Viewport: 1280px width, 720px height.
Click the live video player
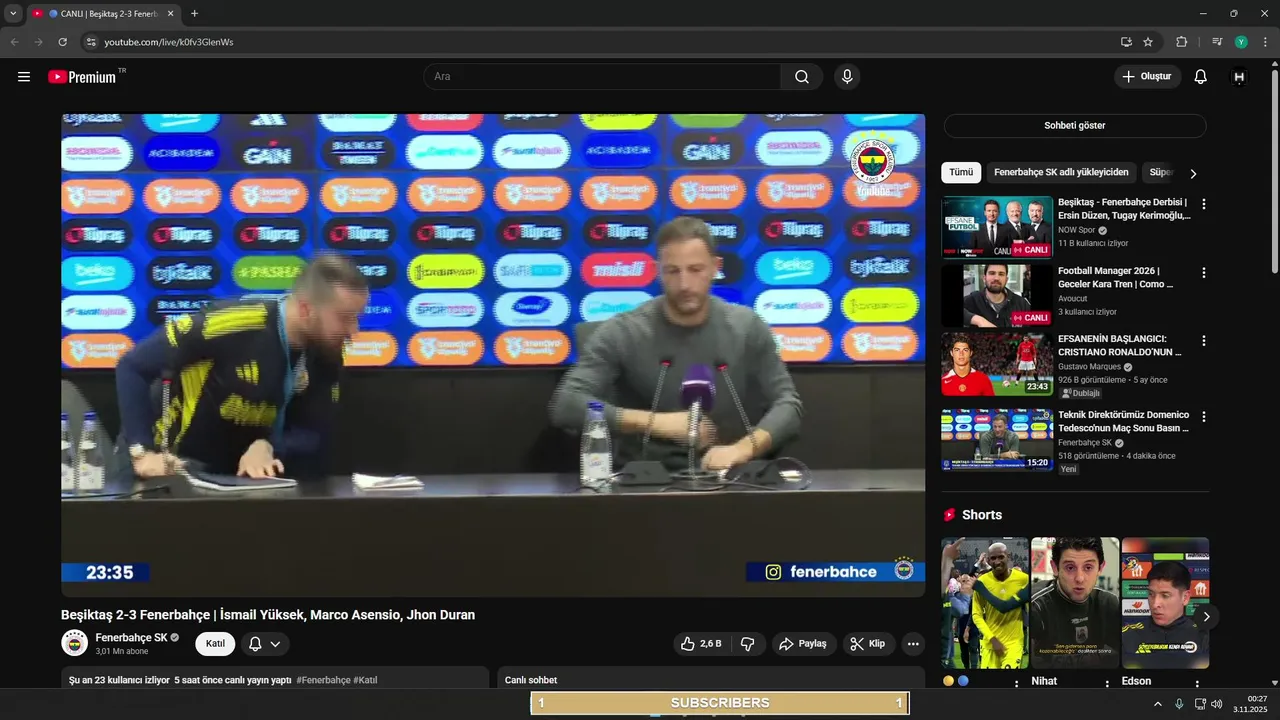coord(493,355)
